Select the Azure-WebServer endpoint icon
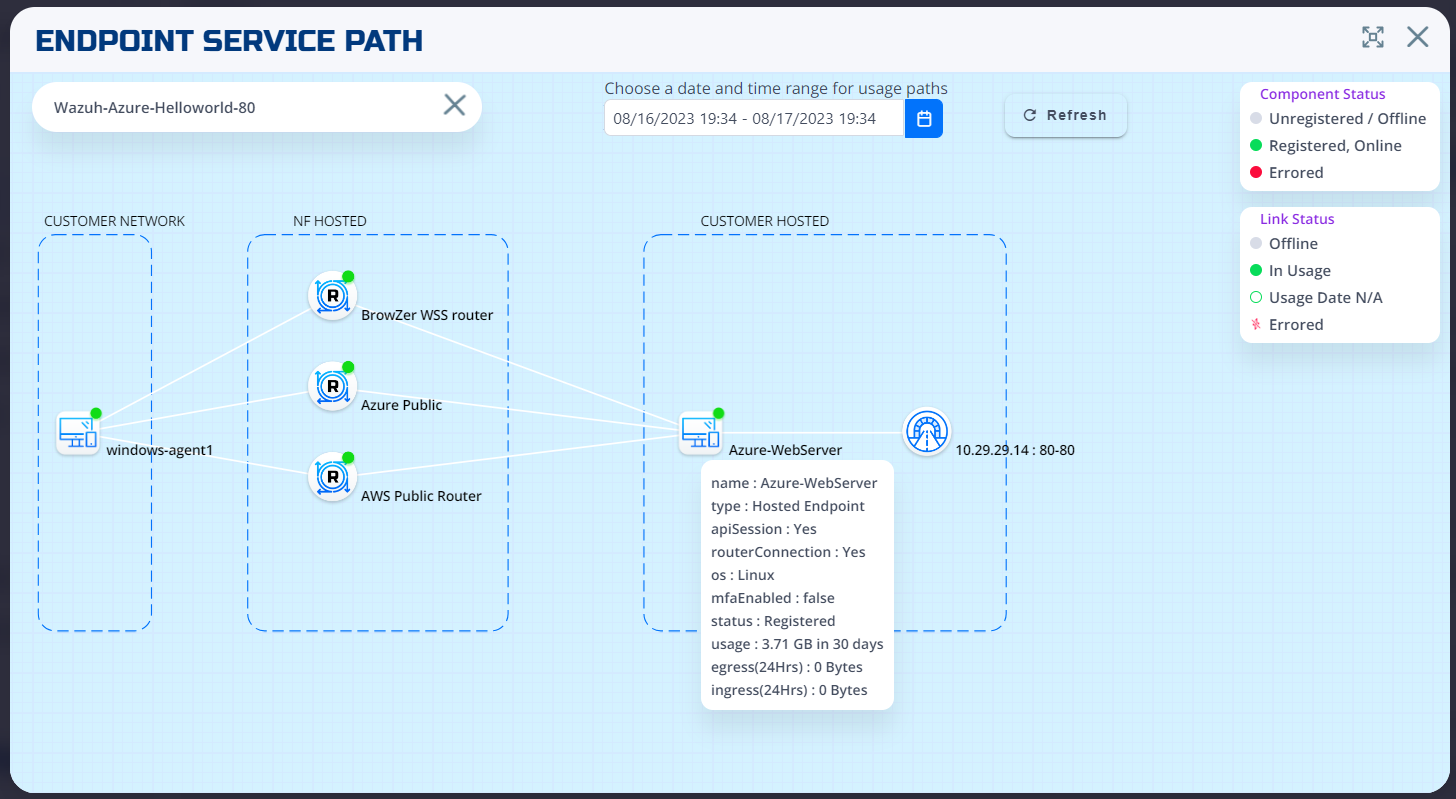The width and height of the screenshot is (1456, 799). coord(701,430)
